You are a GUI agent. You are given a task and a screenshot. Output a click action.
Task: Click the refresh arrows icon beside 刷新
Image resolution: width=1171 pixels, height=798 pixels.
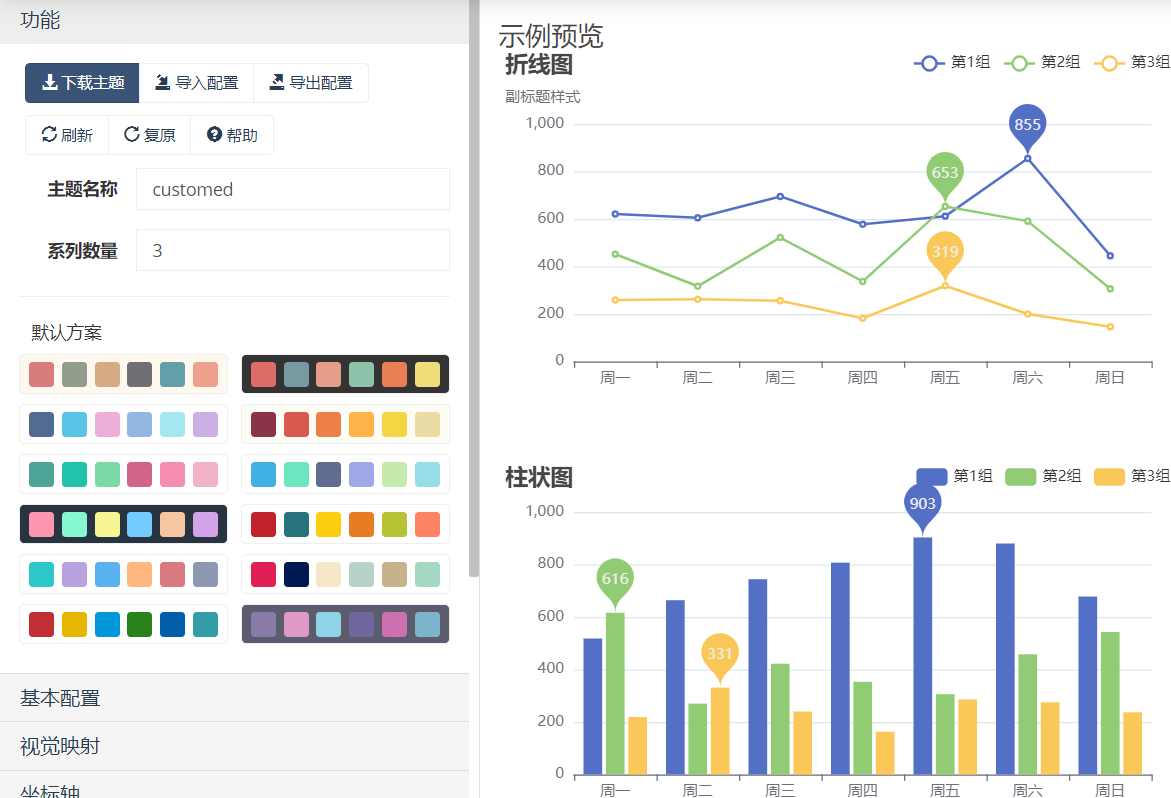click(48, 134)
